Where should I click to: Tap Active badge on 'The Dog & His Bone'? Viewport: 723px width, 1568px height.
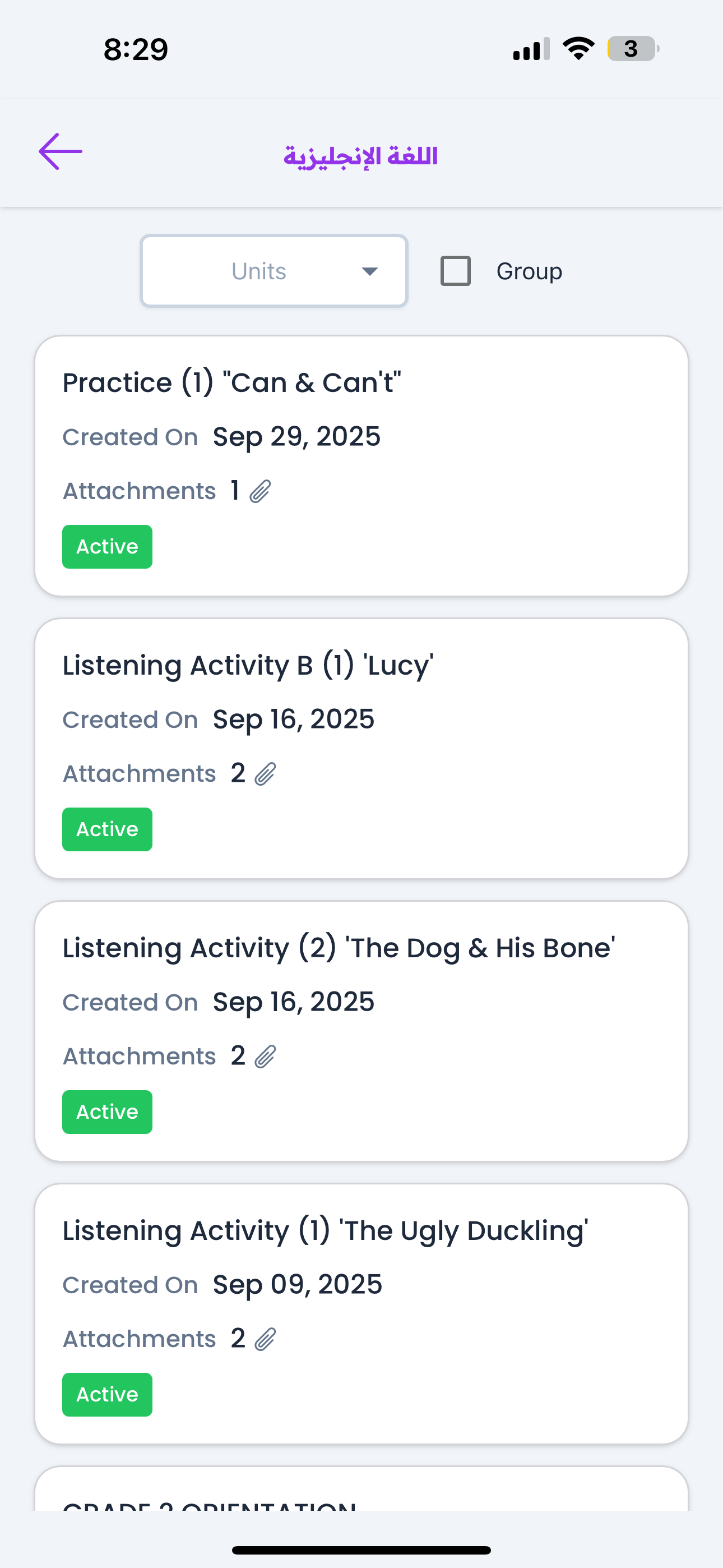point(107,1112)
